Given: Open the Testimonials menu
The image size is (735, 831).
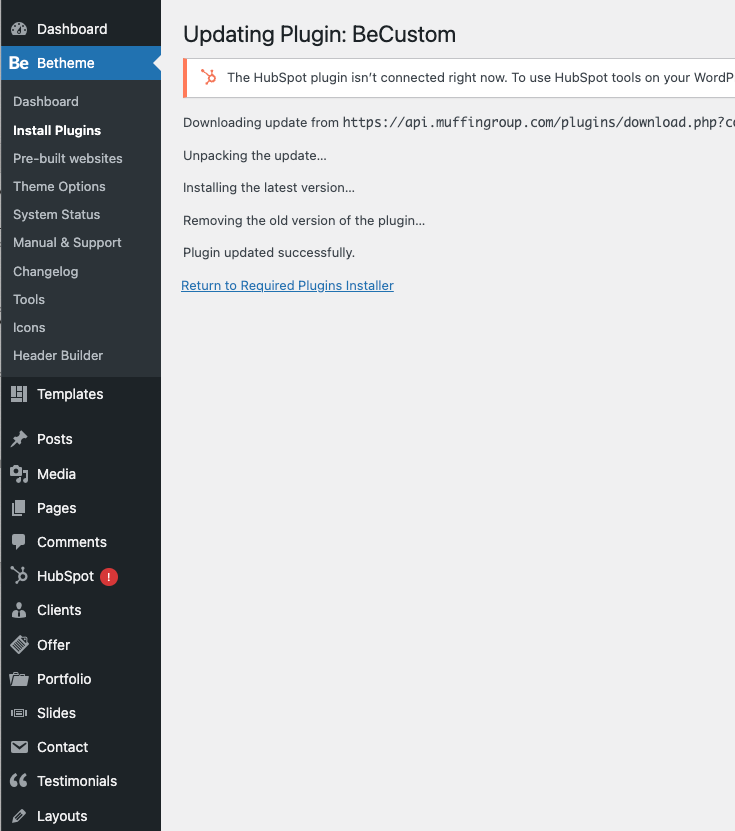Looking at the screenshot, I should [x=77, y=781].
